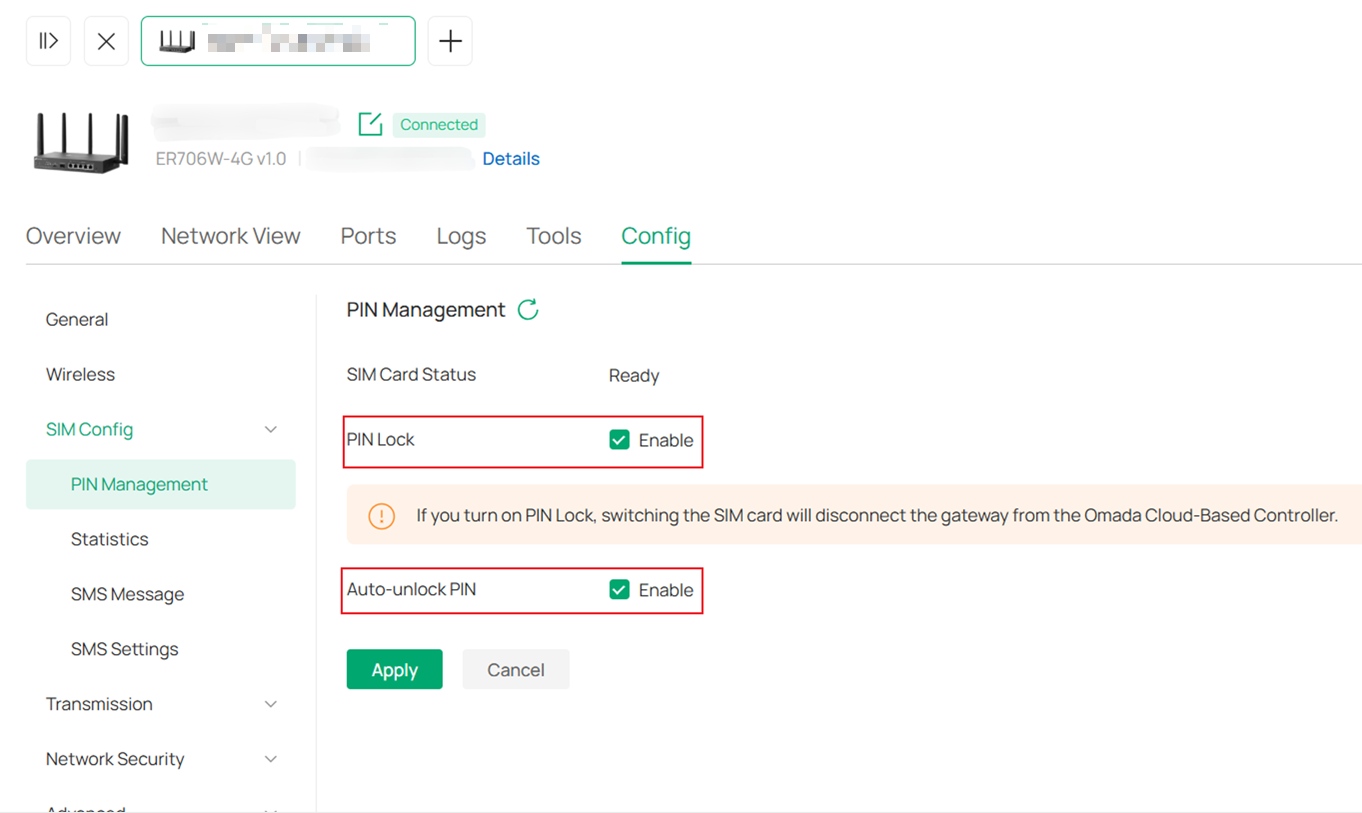
Task: Switch to the Overview tab
Action: [73, 236]
